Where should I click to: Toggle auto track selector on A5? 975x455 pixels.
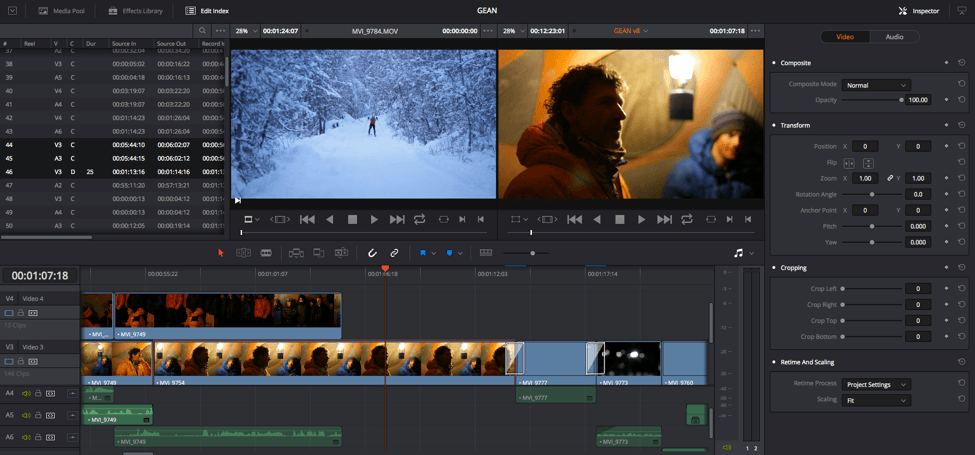[x=50, y=415]
